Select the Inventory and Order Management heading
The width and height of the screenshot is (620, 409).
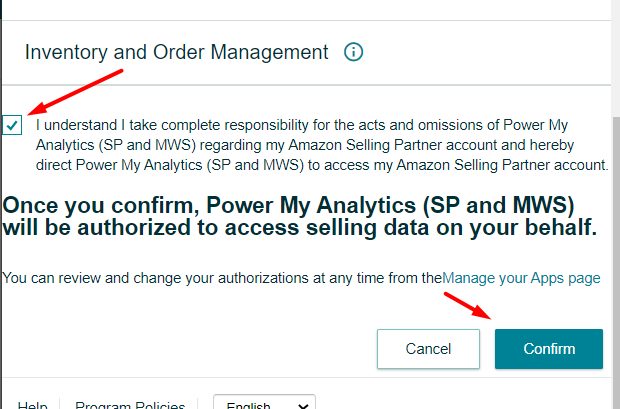click(x=176, y=52)
